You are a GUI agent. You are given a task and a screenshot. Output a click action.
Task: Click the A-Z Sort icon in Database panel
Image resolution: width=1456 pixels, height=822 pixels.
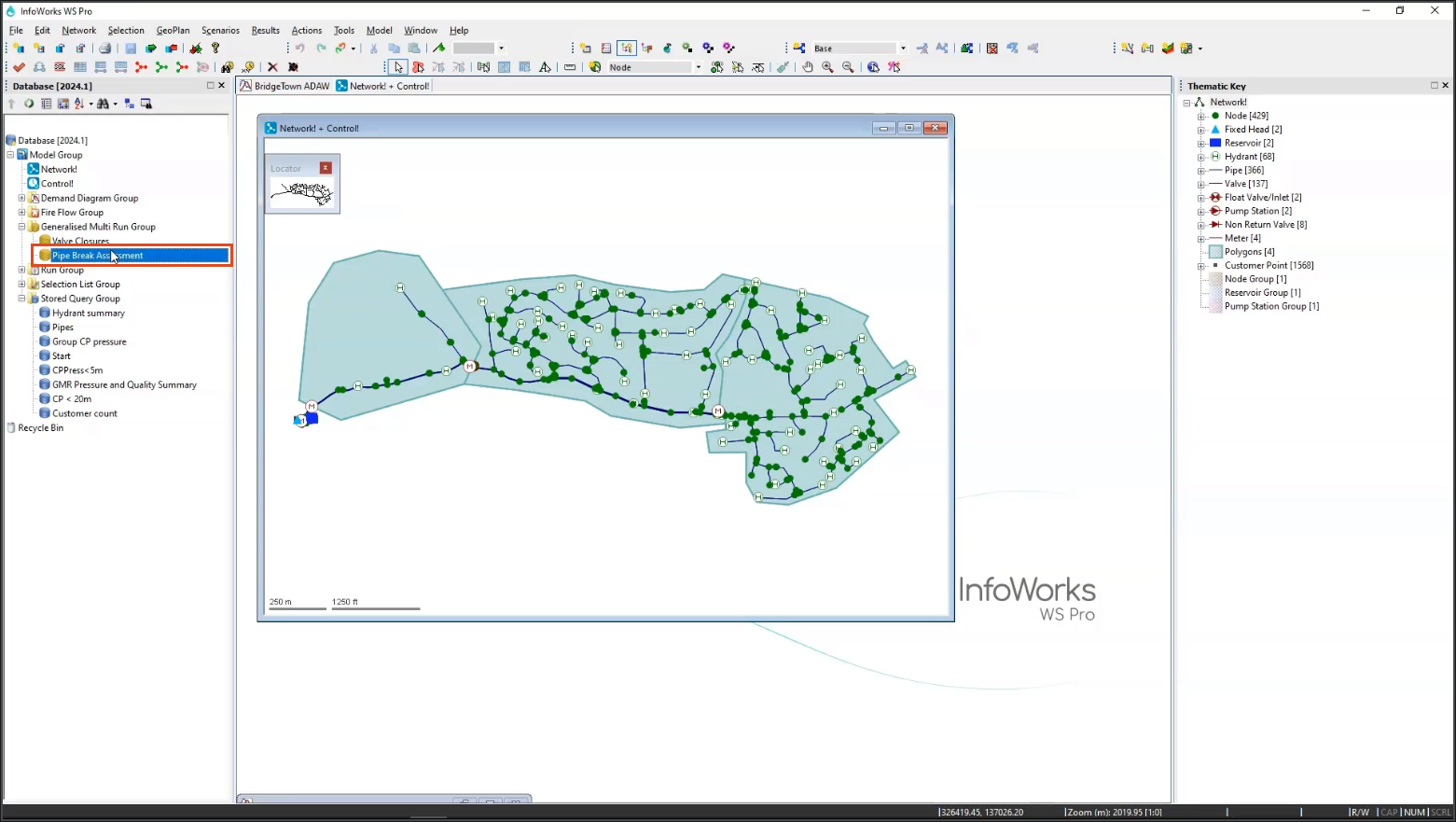(x=79, y=104)
